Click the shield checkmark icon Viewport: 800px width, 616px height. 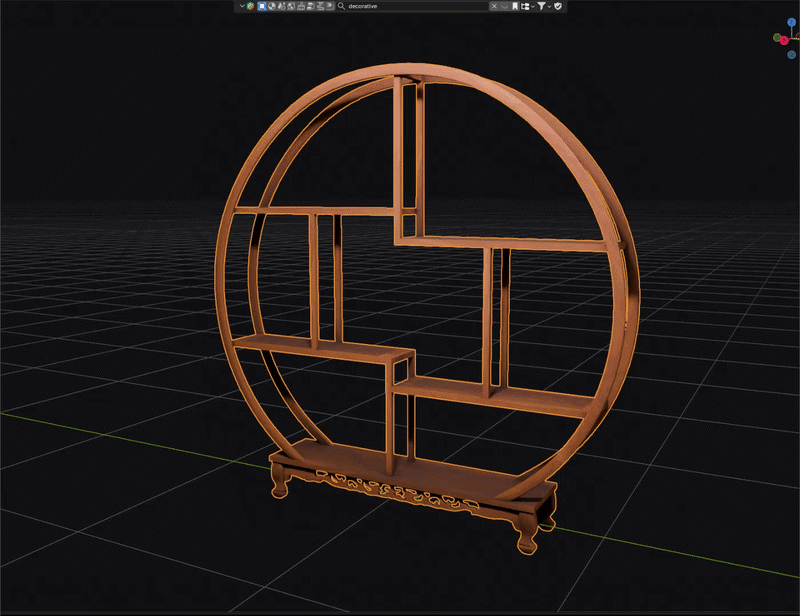click(x=558, y=6)
